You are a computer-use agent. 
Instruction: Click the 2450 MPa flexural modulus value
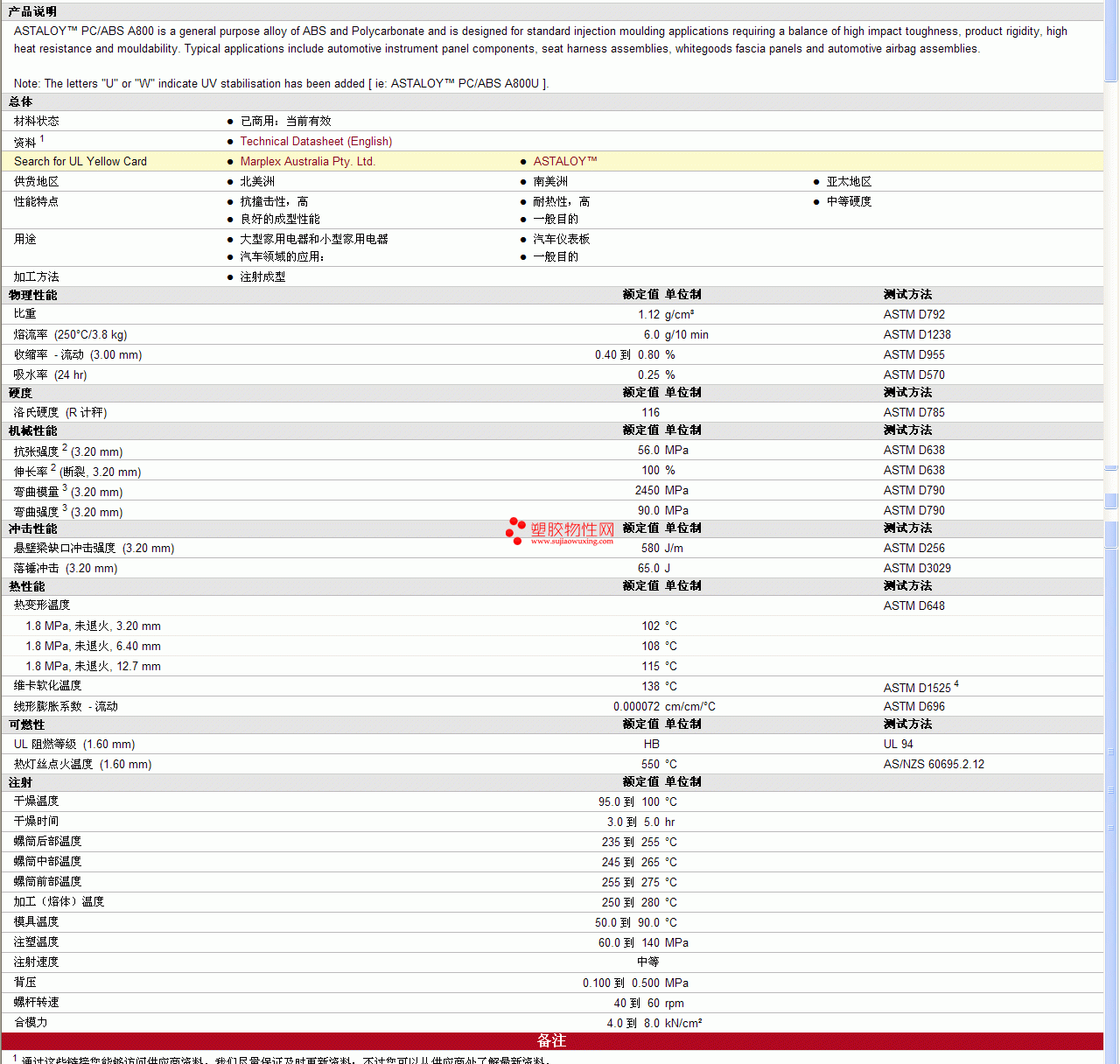click(661, 490)
